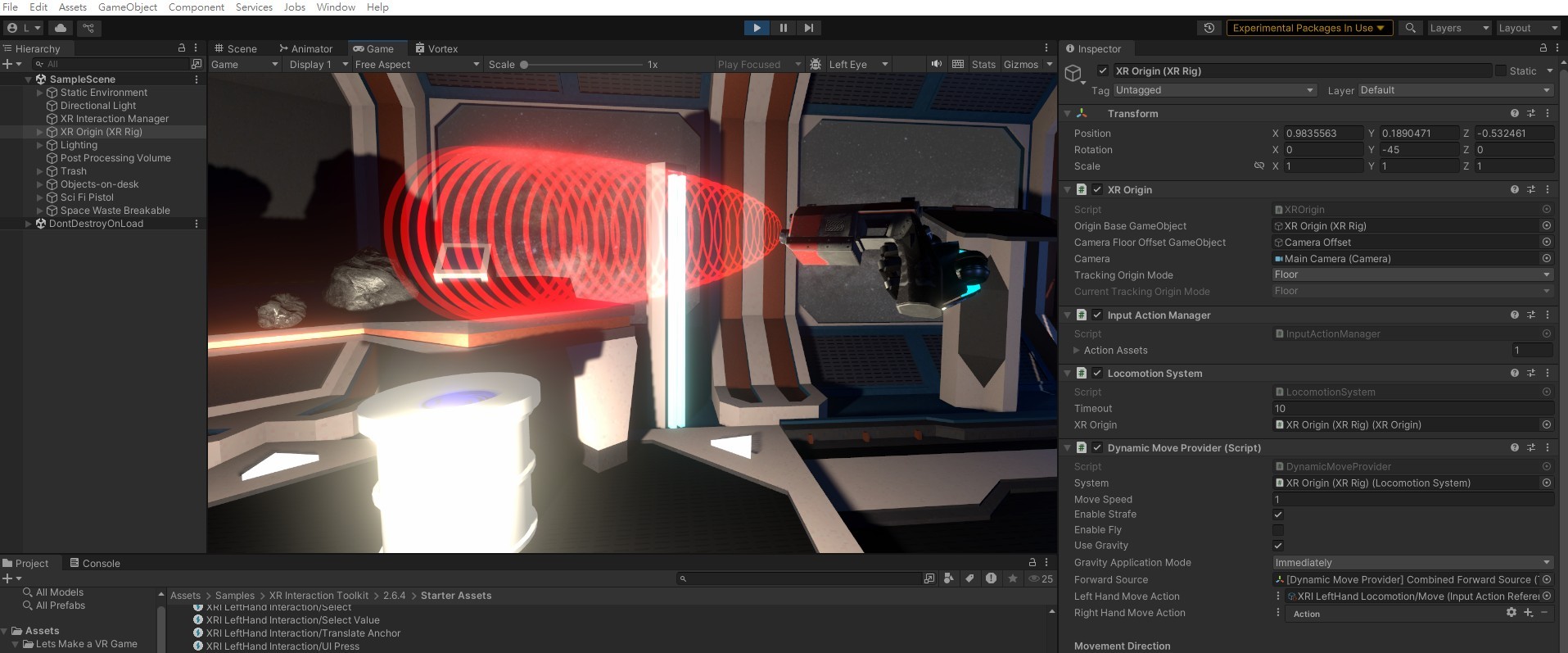1568x653 pixels.
Task: Click the keyboard shortcuts icon in Game view
Action: (x=957, y=64)
